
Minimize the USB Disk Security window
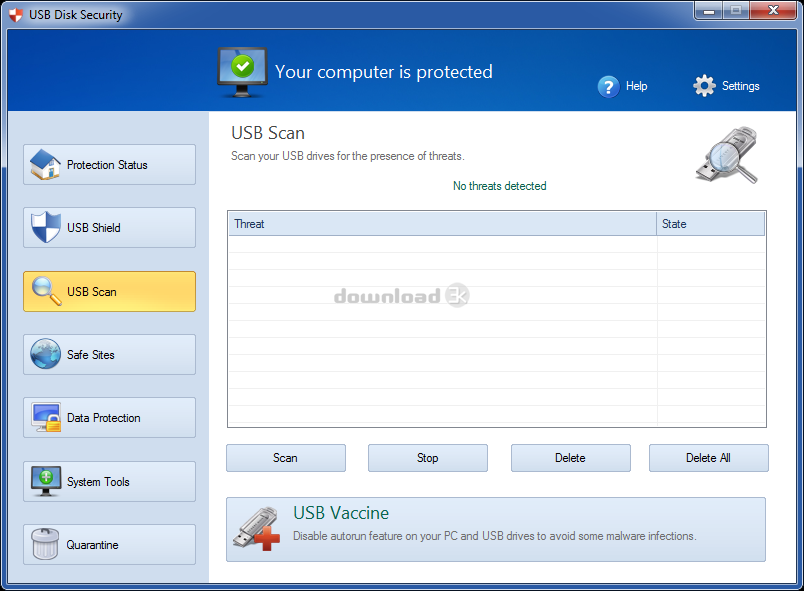[x=709, y=10]
